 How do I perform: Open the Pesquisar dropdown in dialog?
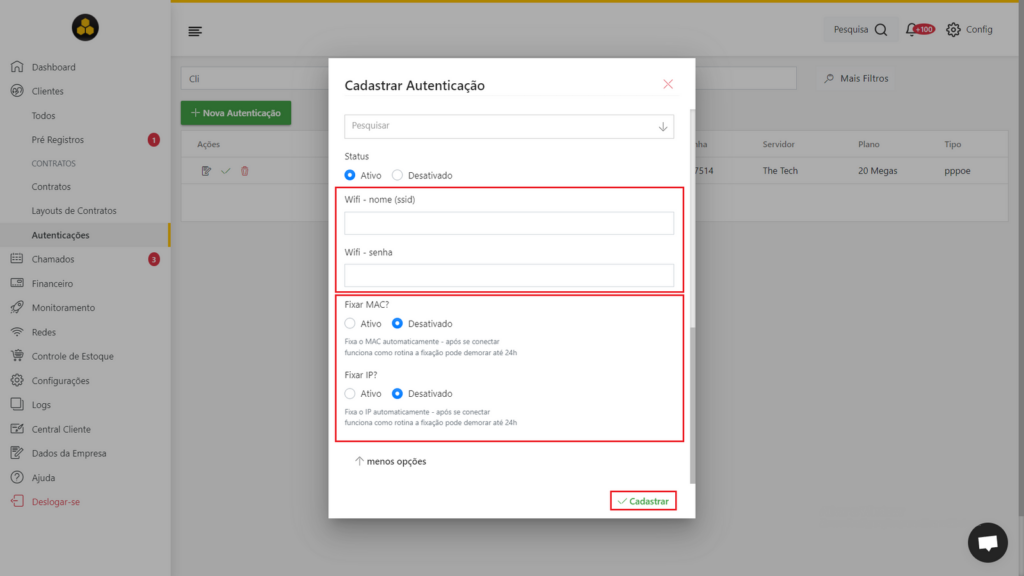pos(509,126)
